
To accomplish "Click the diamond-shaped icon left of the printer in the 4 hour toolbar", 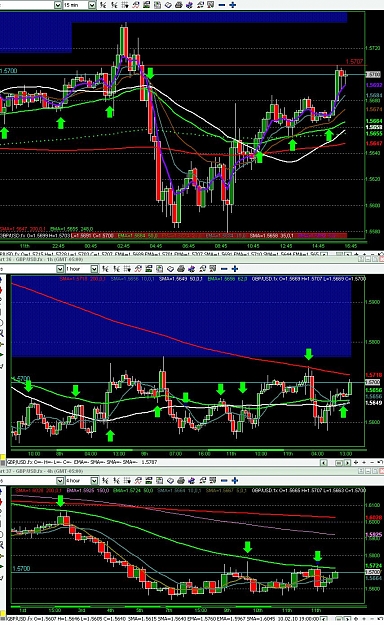I will coord(170,480).
